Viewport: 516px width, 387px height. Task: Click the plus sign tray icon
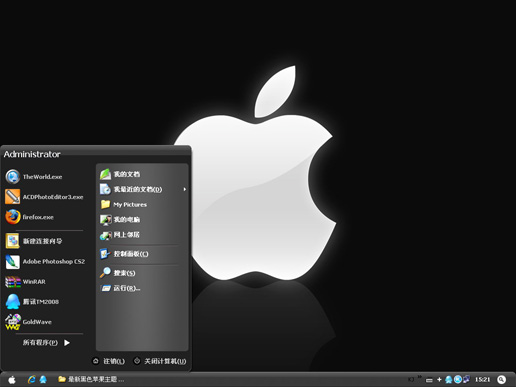(439, 379)
